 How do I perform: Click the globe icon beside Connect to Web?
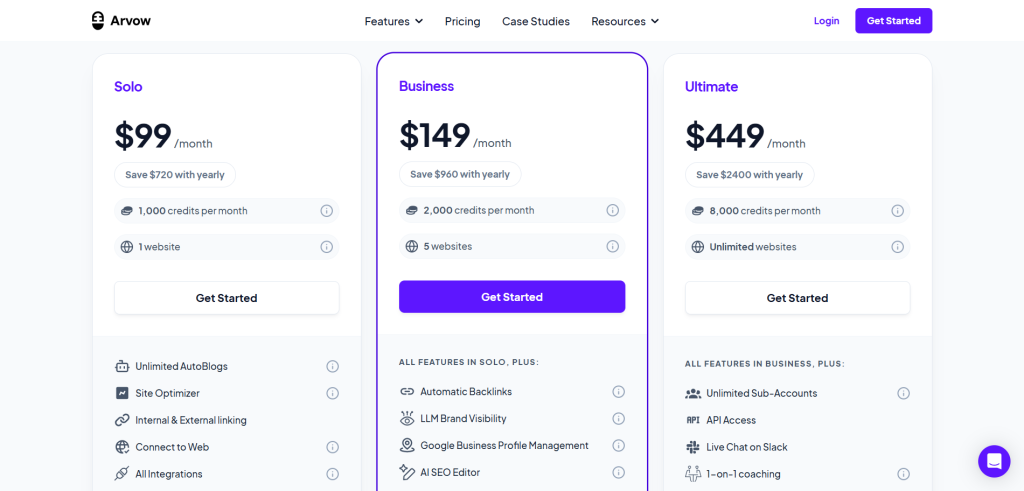click(122, 447)
